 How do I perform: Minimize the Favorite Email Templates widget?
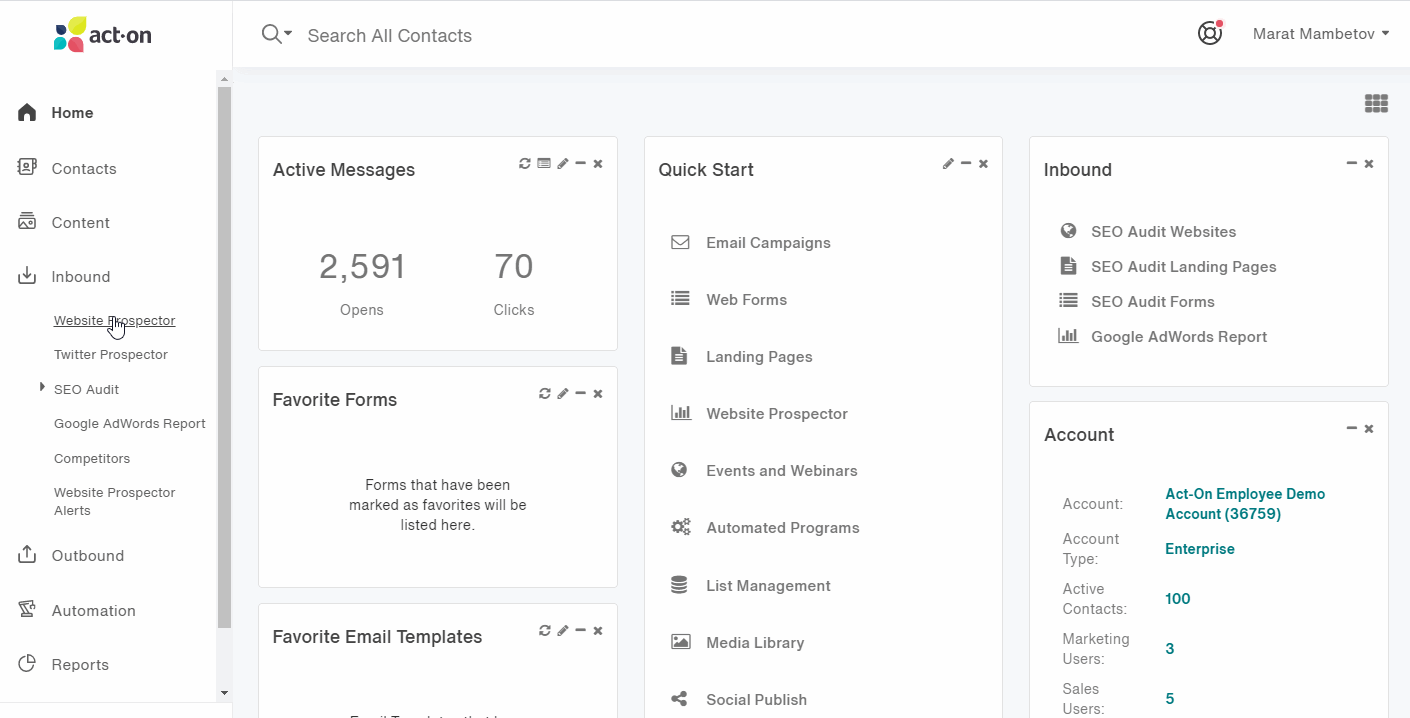pyautogui.click(x=580, y=630)
